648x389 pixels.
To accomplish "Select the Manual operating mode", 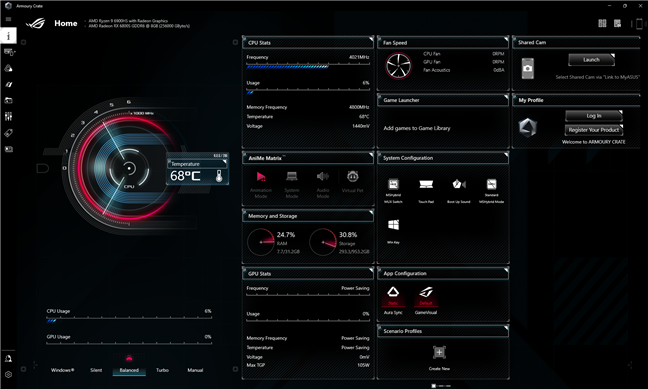I will pyautogui.click(x=195, y=370).
